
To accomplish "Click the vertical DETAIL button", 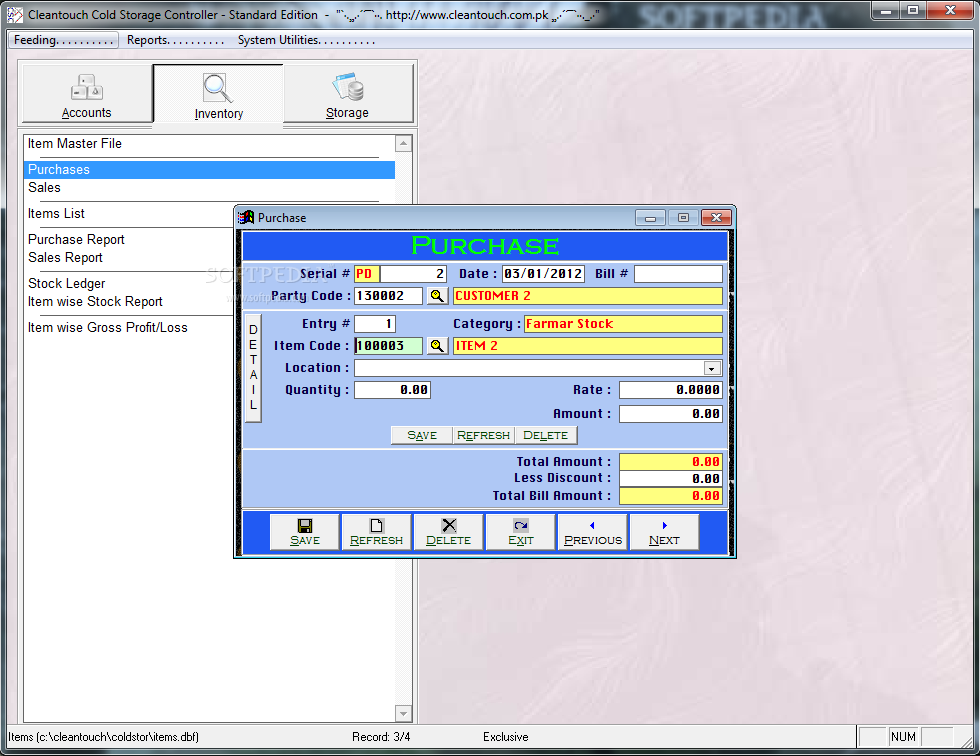I will tap(253, 368).
